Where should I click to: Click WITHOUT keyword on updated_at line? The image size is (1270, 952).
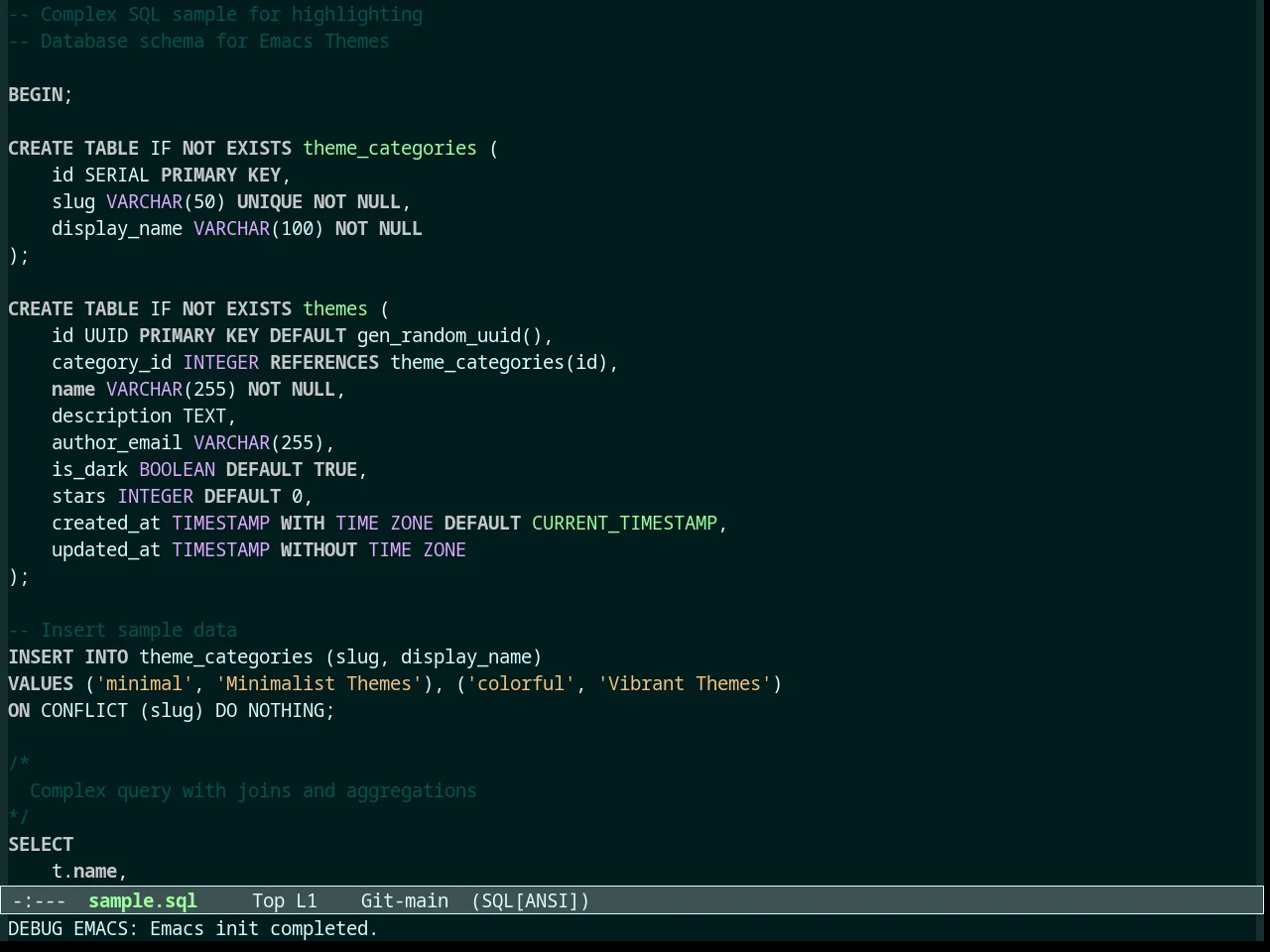[318, 550]
